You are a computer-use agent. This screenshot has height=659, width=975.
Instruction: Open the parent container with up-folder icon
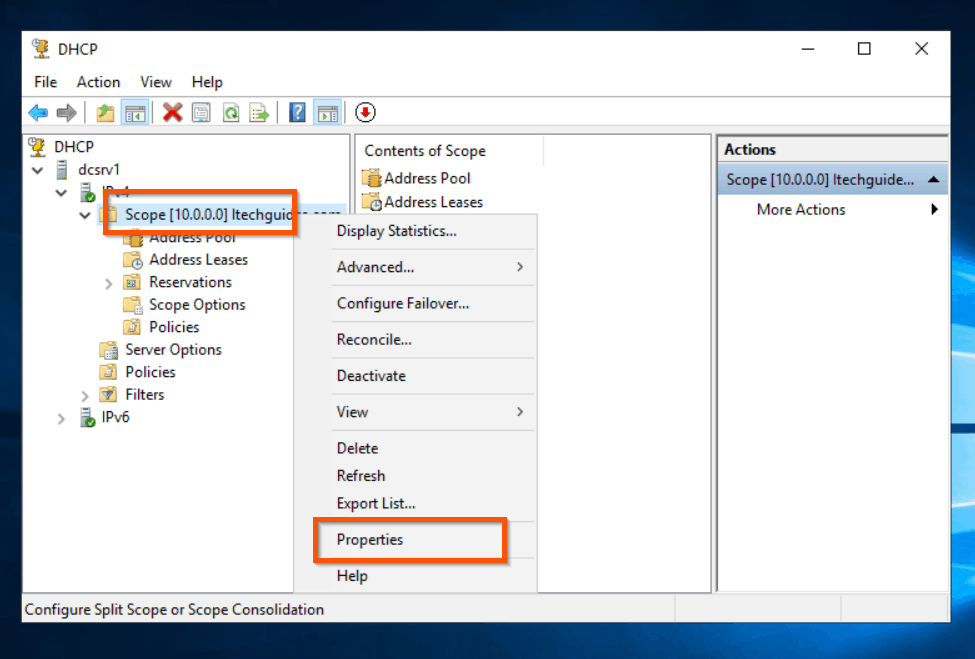click(107, 112)
